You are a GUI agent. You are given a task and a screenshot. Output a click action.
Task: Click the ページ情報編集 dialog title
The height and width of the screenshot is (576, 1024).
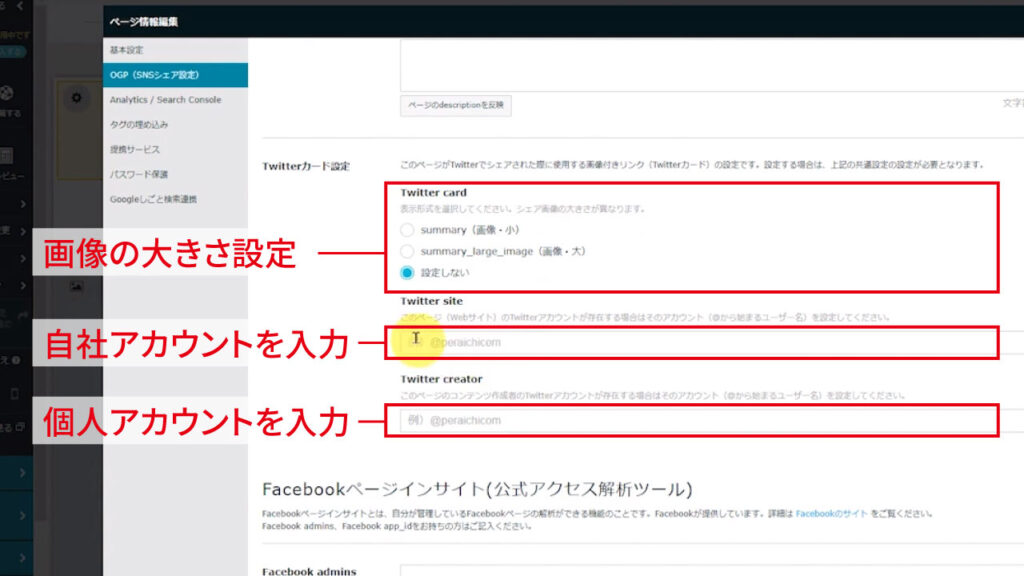pos(144,22)
